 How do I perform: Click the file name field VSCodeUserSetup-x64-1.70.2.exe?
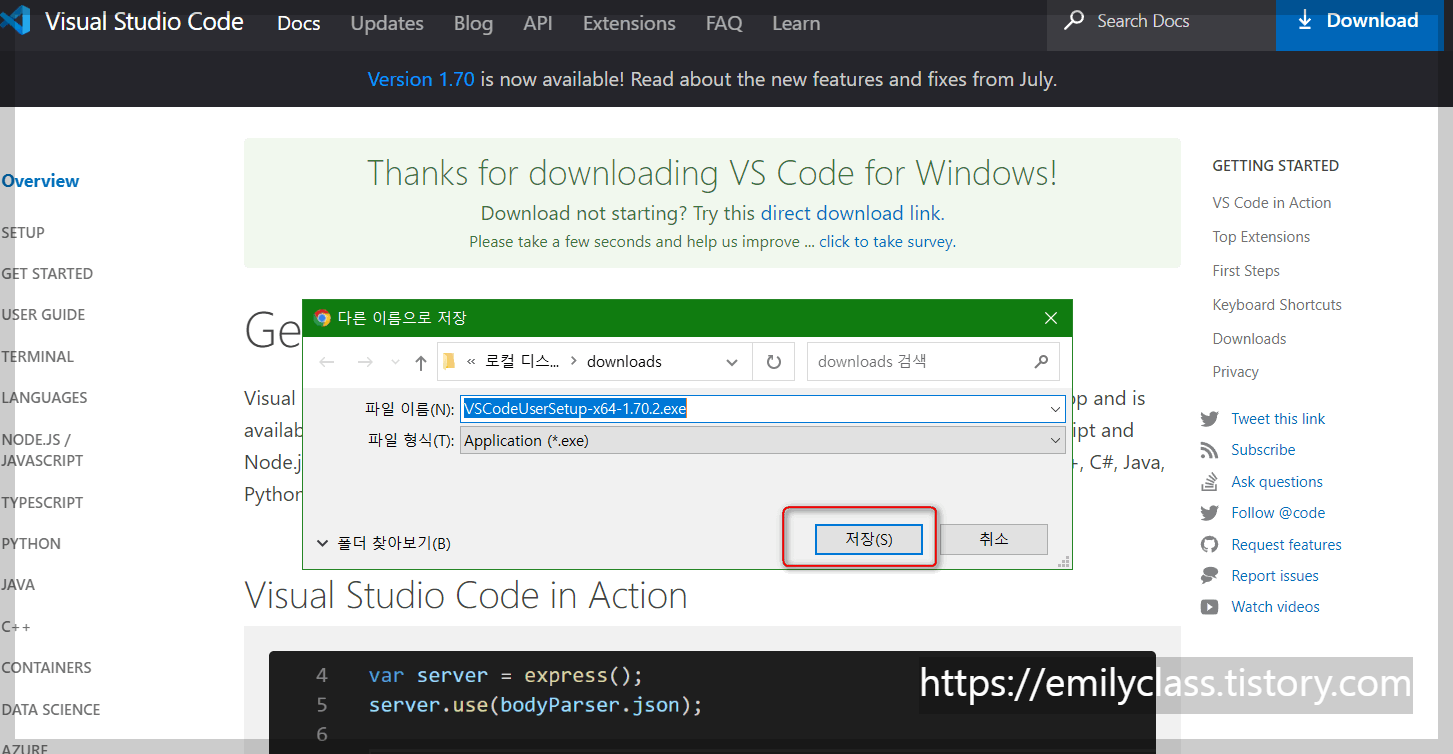point(762,409)
